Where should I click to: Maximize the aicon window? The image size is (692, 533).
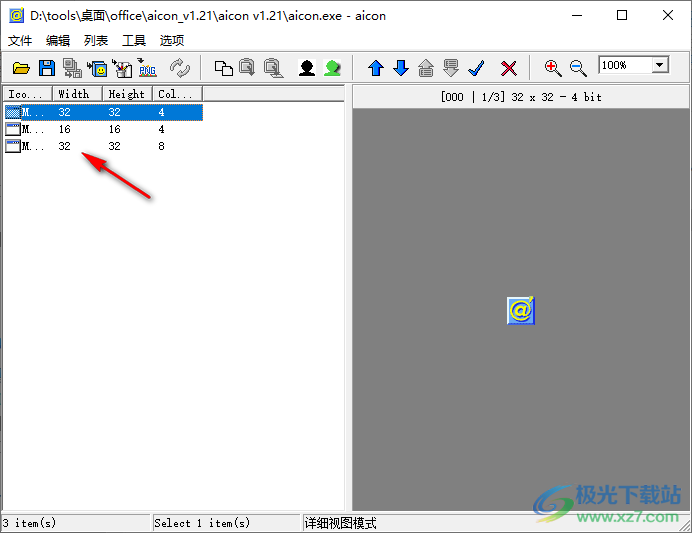pyautogui.click(x=622, y=15)
